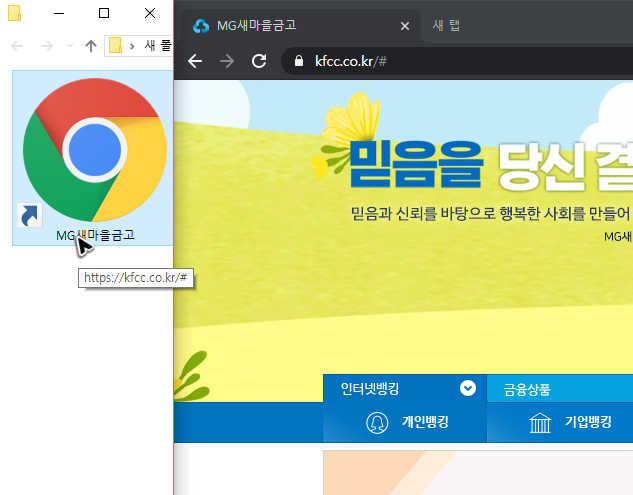Go to 개인뱅킹 personal banking
Image resolution: width=633 pixels, height=495 pixels.
coord(405,422)
